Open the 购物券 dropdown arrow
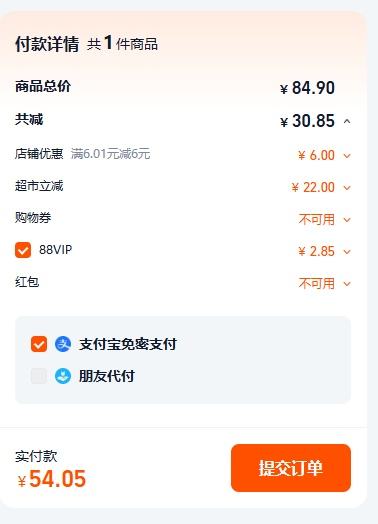The image size is (378, 524). click(x=347, y=220)
